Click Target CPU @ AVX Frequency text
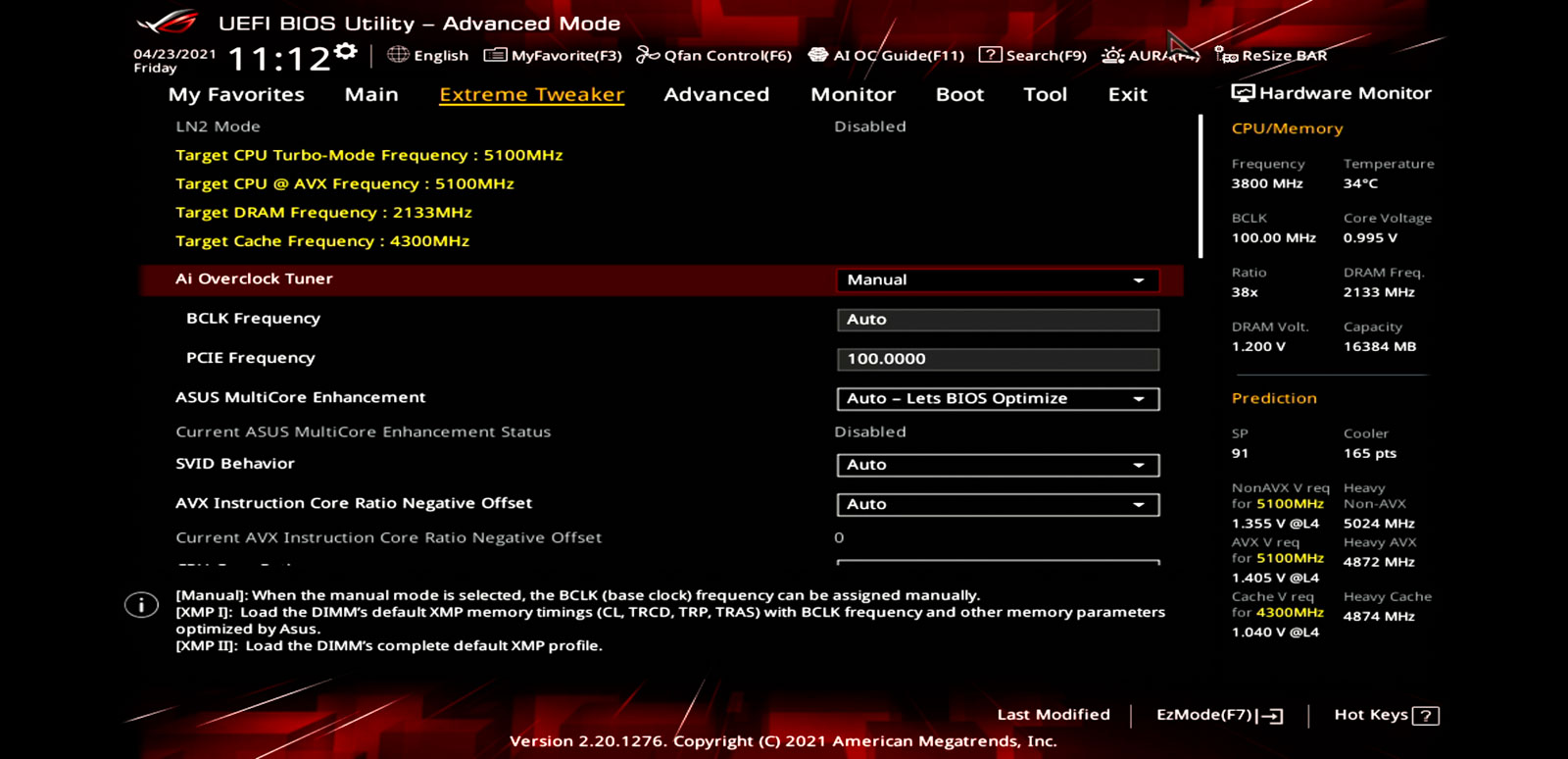1568x759 pixels. coord(344,183)
